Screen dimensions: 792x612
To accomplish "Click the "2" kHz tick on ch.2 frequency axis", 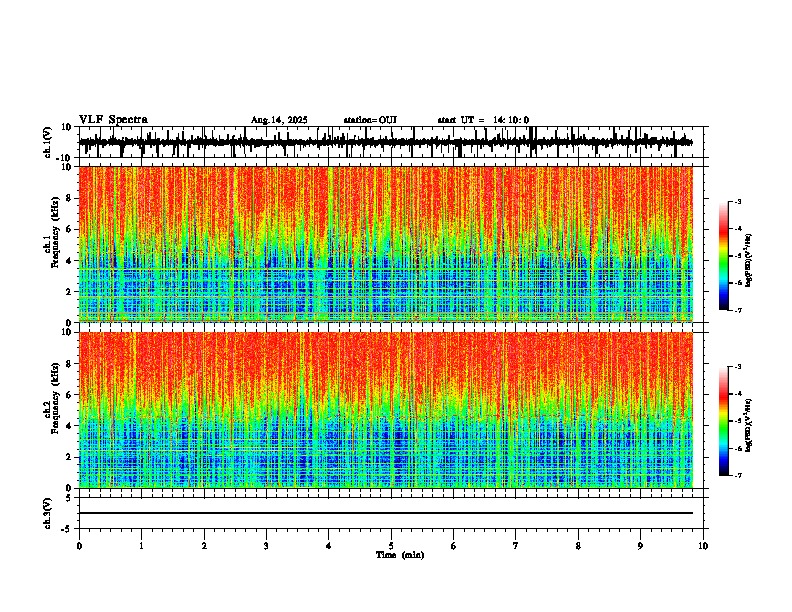I will click(70, 457).
